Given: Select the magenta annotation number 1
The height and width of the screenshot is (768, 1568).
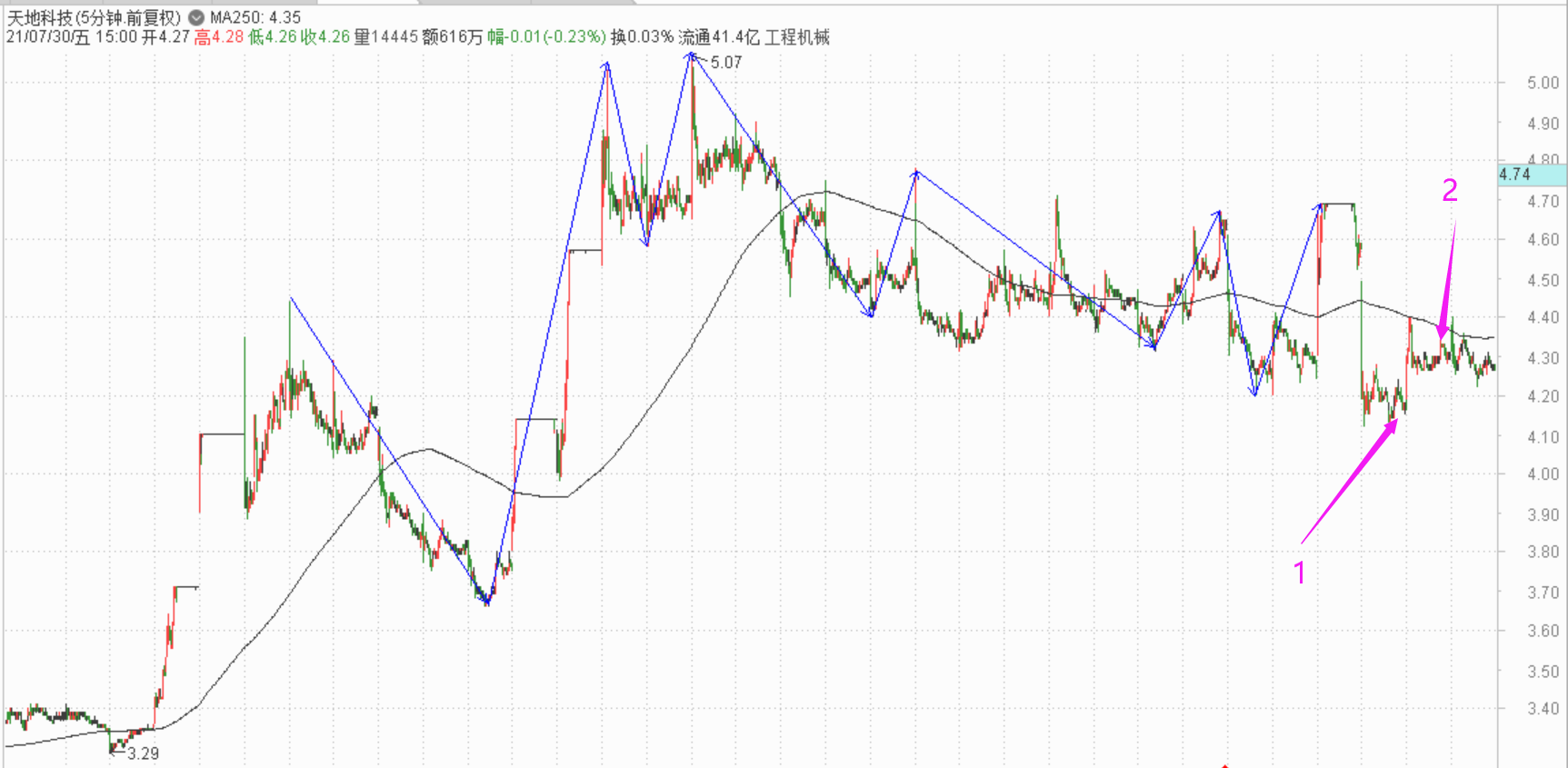Looking at the screenshot, I should [1300, 573].
